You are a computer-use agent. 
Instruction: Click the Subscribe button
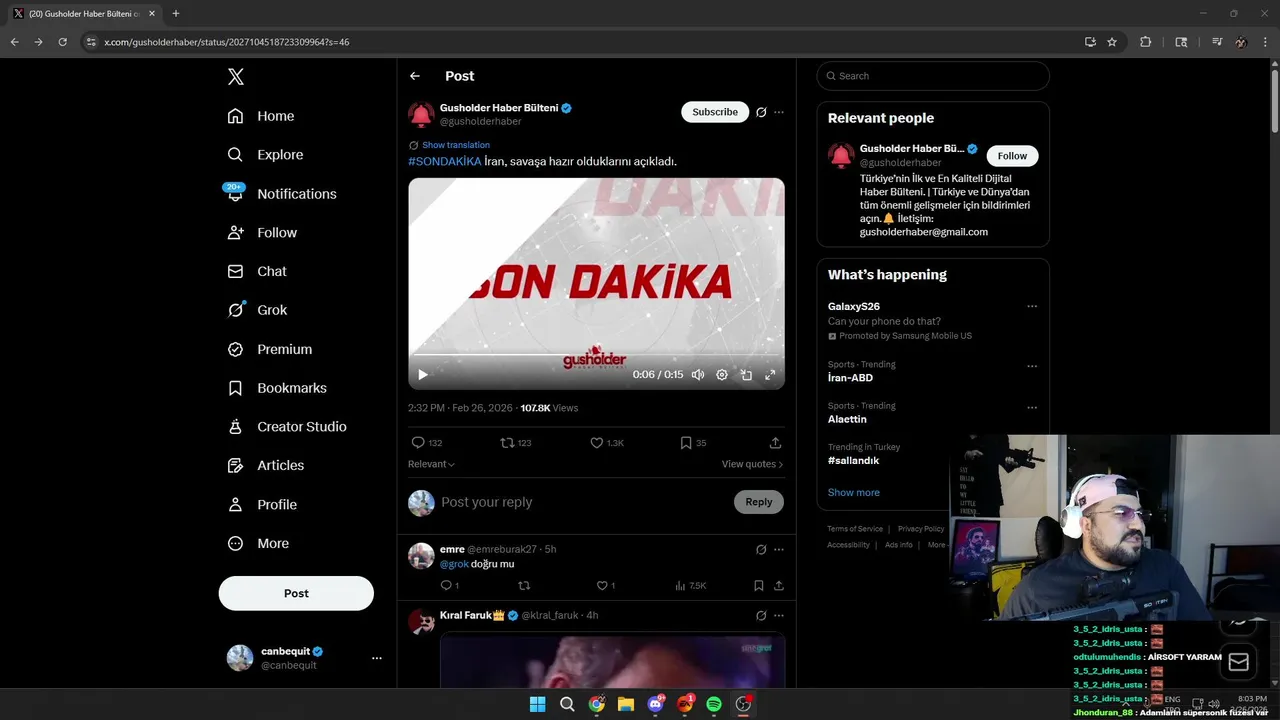point(715,112)
